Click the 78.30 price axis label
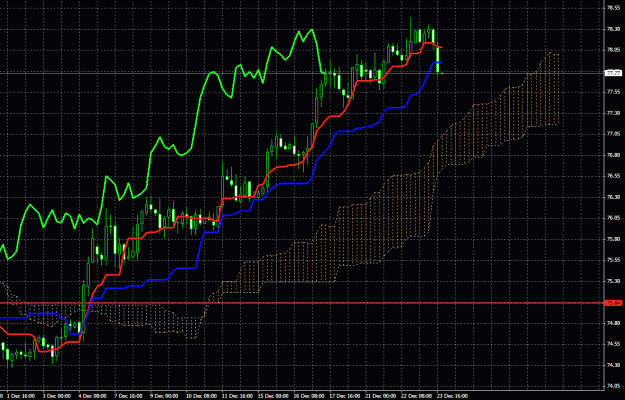The height and width of the screenshot is (400, 625). tap(613, 29)
